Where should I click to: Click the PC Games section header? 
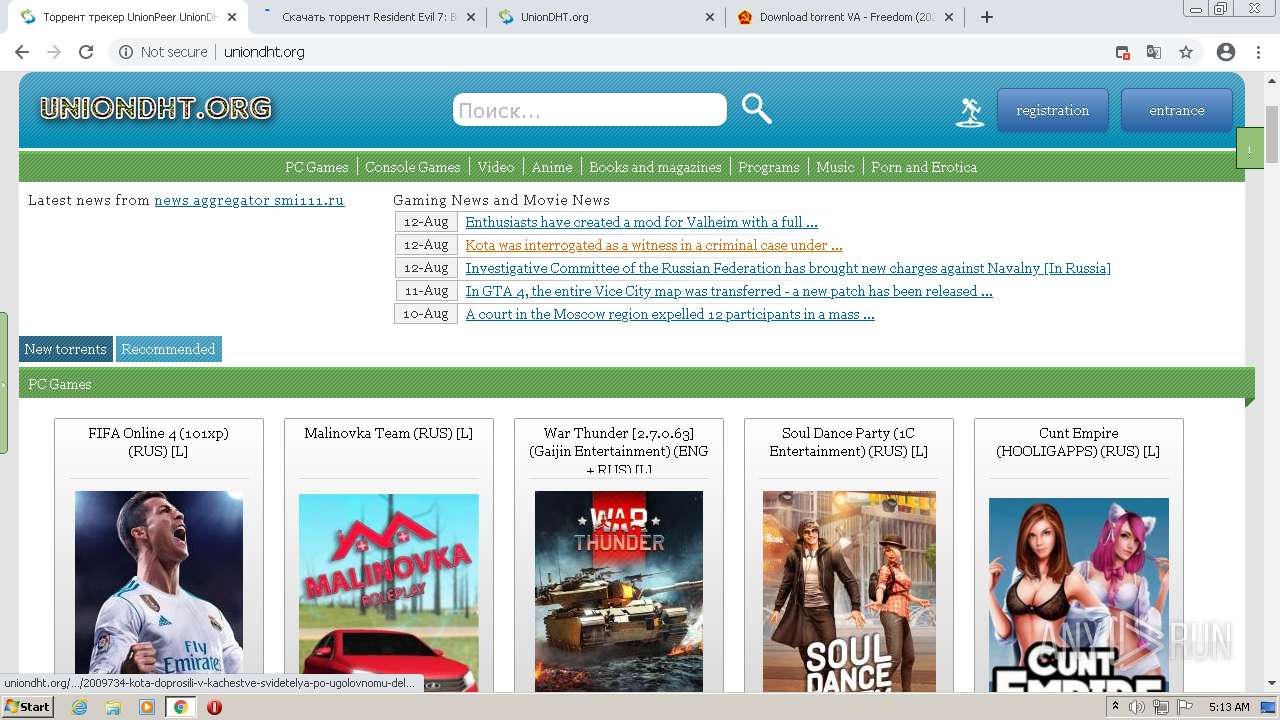[636, 384]
